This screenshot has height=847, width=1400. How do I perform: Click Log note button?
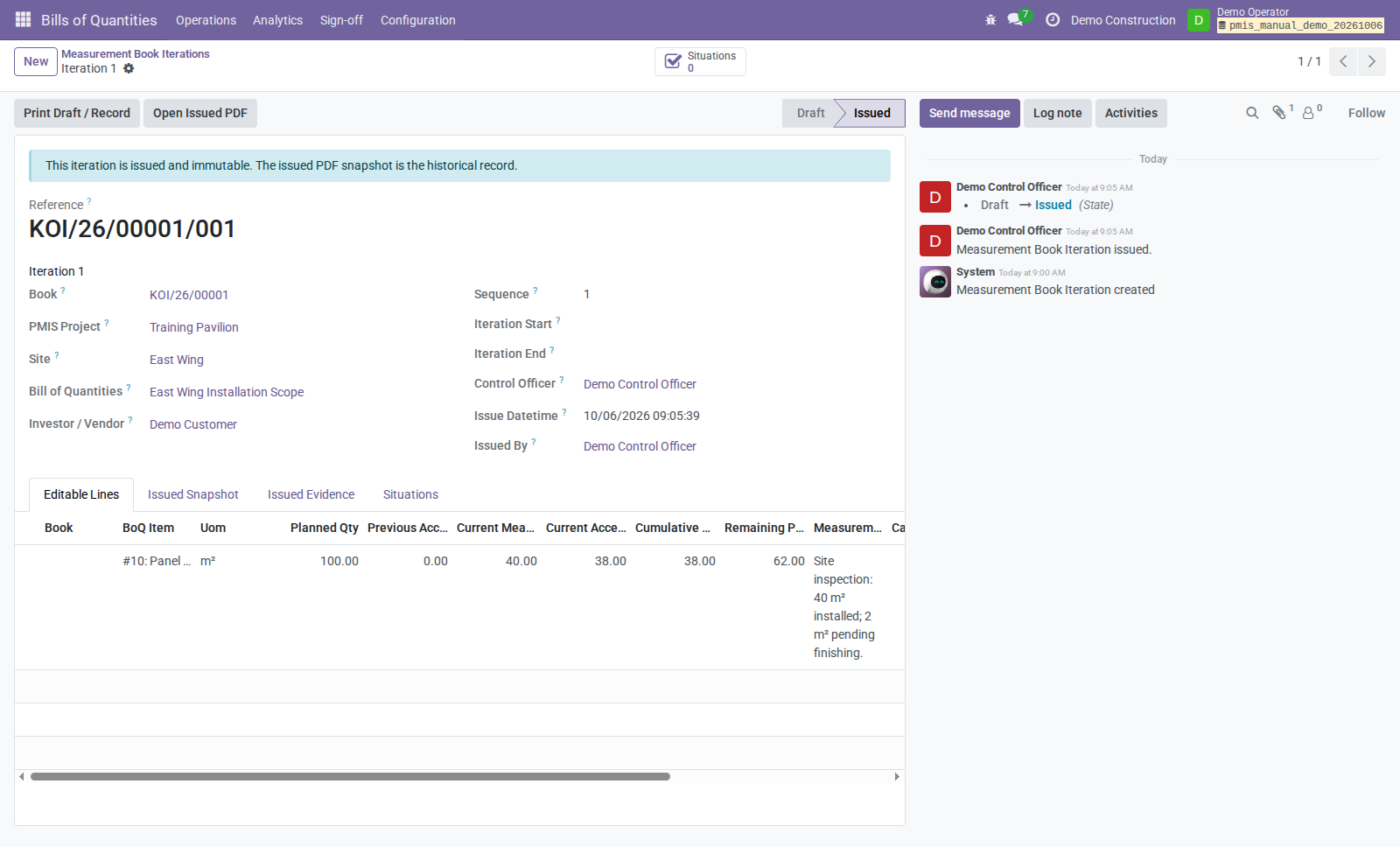pos(1057,113)
